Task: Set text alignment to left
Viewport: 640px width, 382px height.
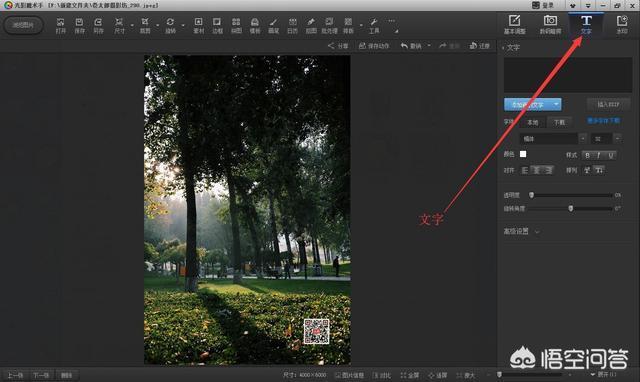Action: tap(525, 170)
